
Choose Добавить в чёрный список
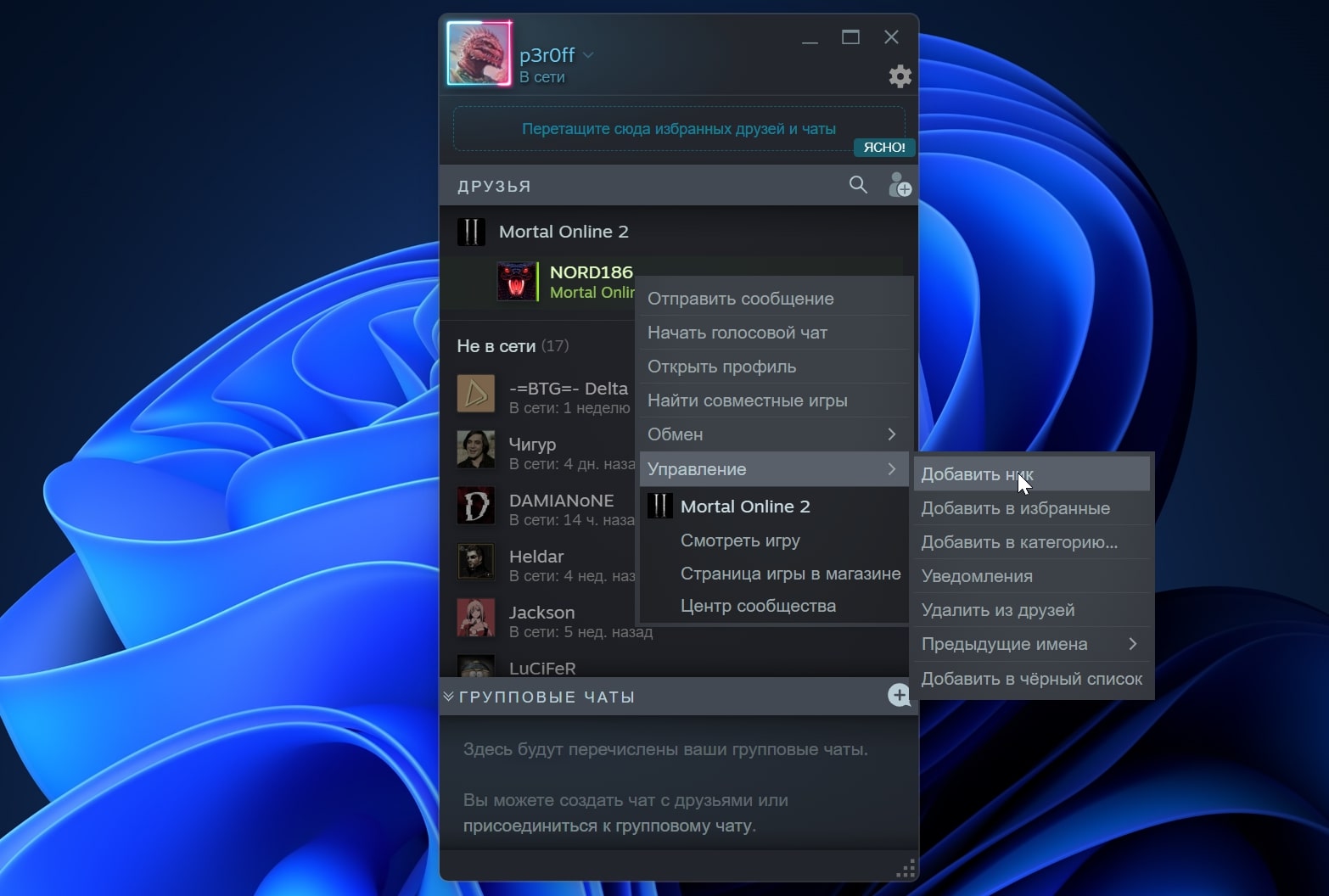1032,679
